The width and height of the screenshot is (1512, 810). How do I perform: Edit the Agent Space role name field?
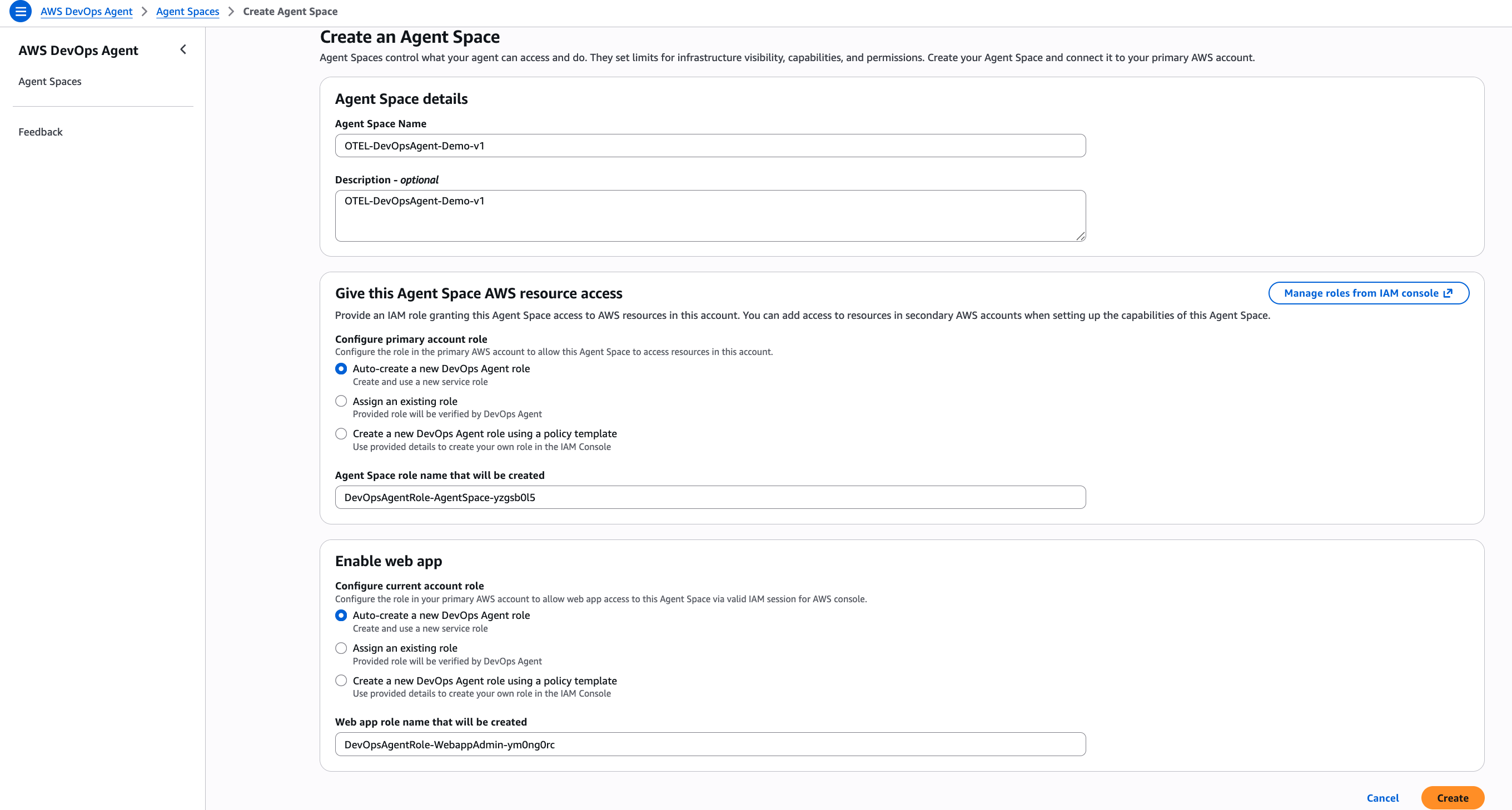pos(710,497)
